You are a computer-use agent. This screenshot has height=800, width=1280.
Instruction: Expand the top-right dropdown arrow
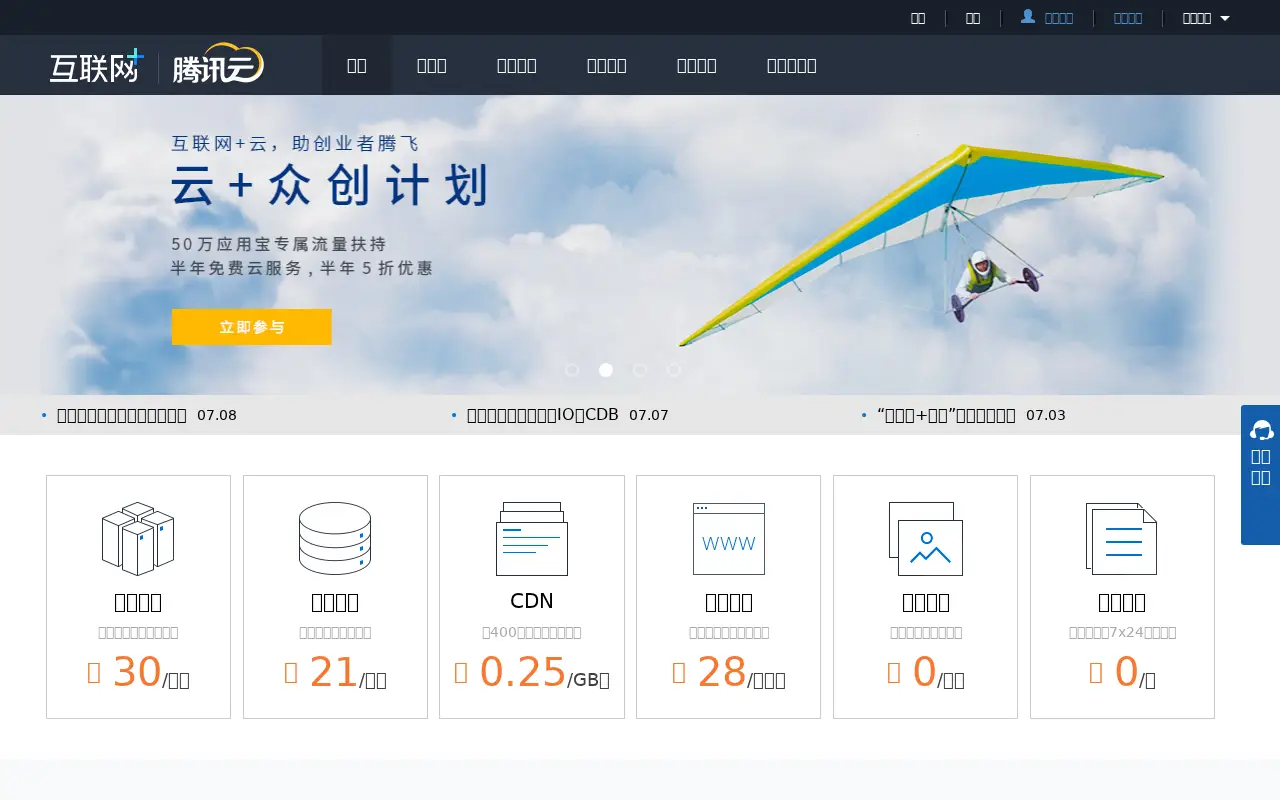pos(1225,18)
